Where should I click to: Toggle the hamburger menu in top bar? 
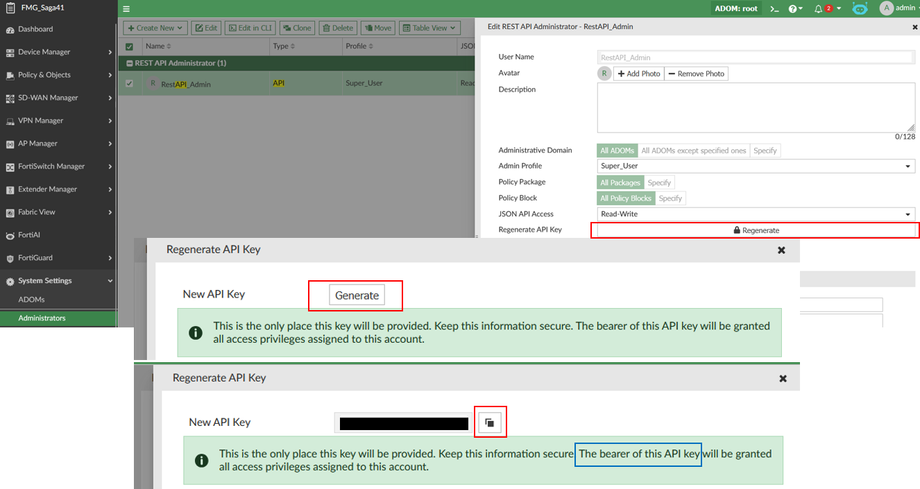click(x=126, y=9)
